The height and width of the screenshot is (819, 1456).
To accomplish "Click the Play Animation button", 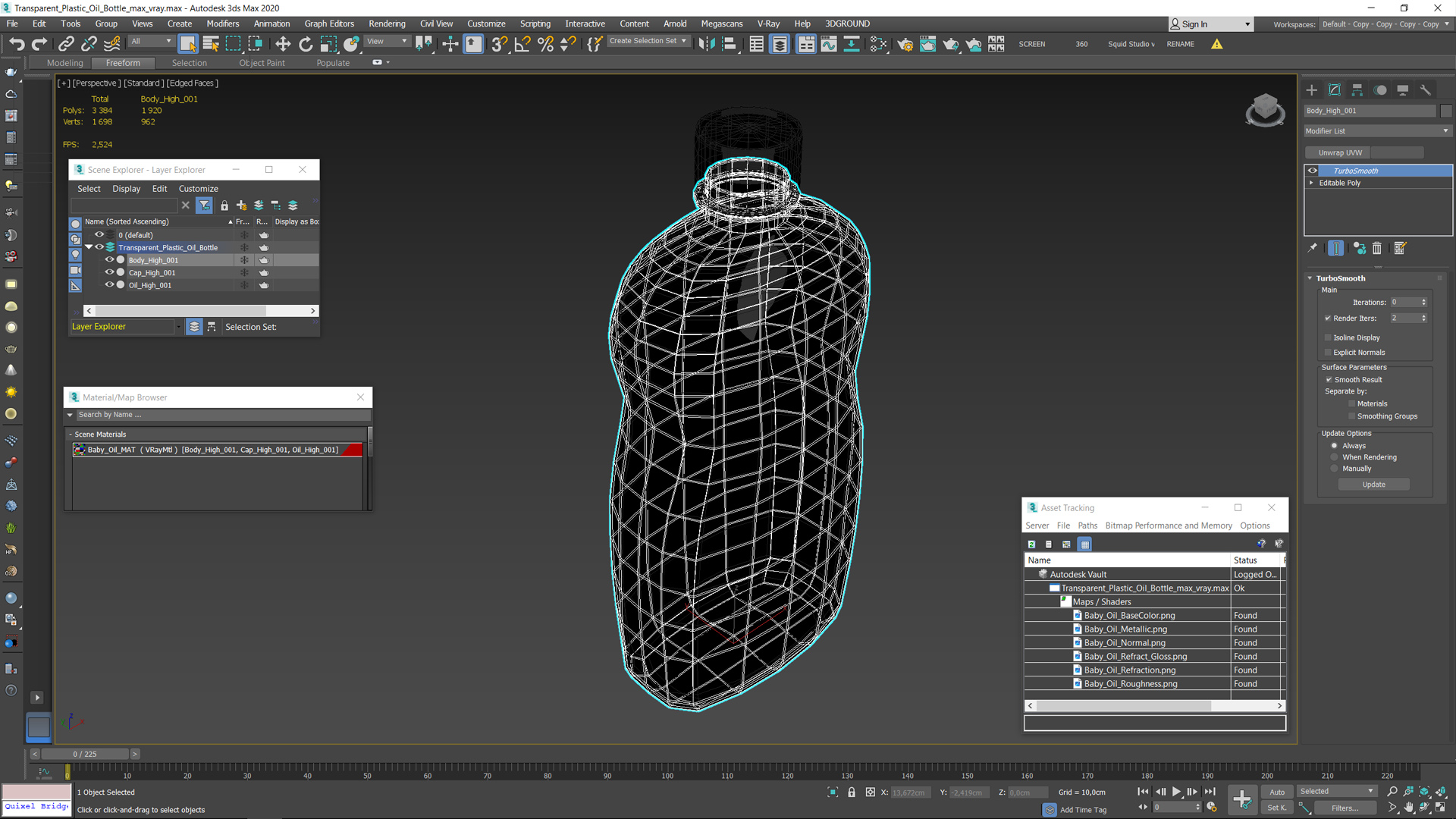I will 1176,792.
